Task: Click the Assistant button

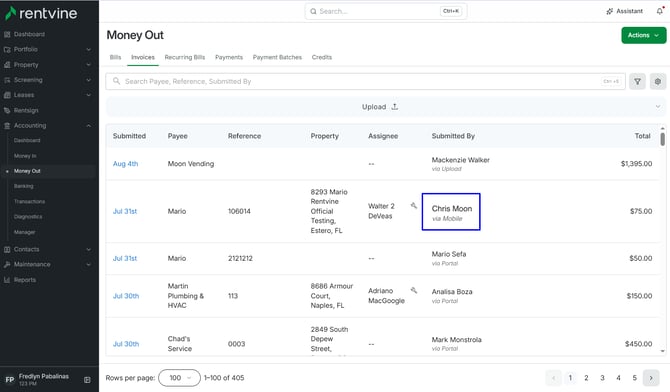Action: pos(624,11)
